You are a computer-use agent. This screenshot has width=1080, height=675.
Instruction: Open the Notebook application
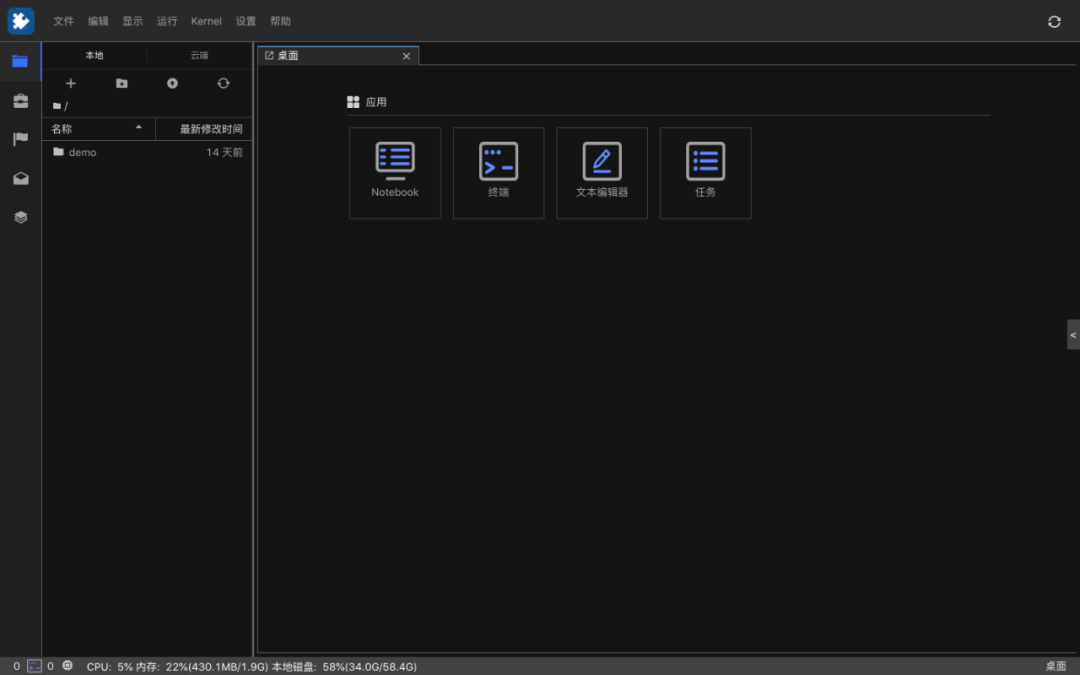[x=395, y=173]
